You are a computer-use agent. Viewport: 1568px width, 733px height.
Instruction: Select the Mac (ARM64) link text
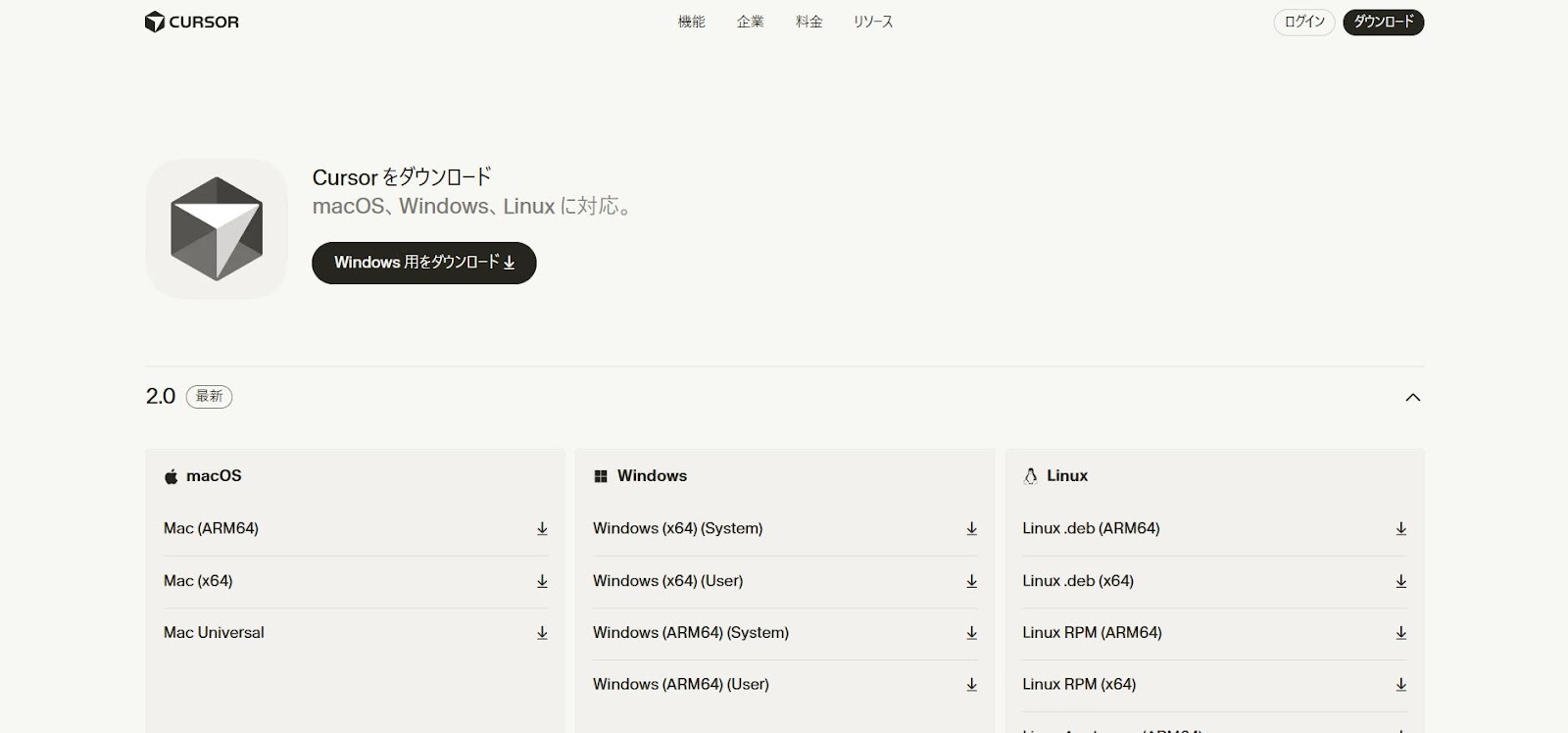click(x=211, y=528)
